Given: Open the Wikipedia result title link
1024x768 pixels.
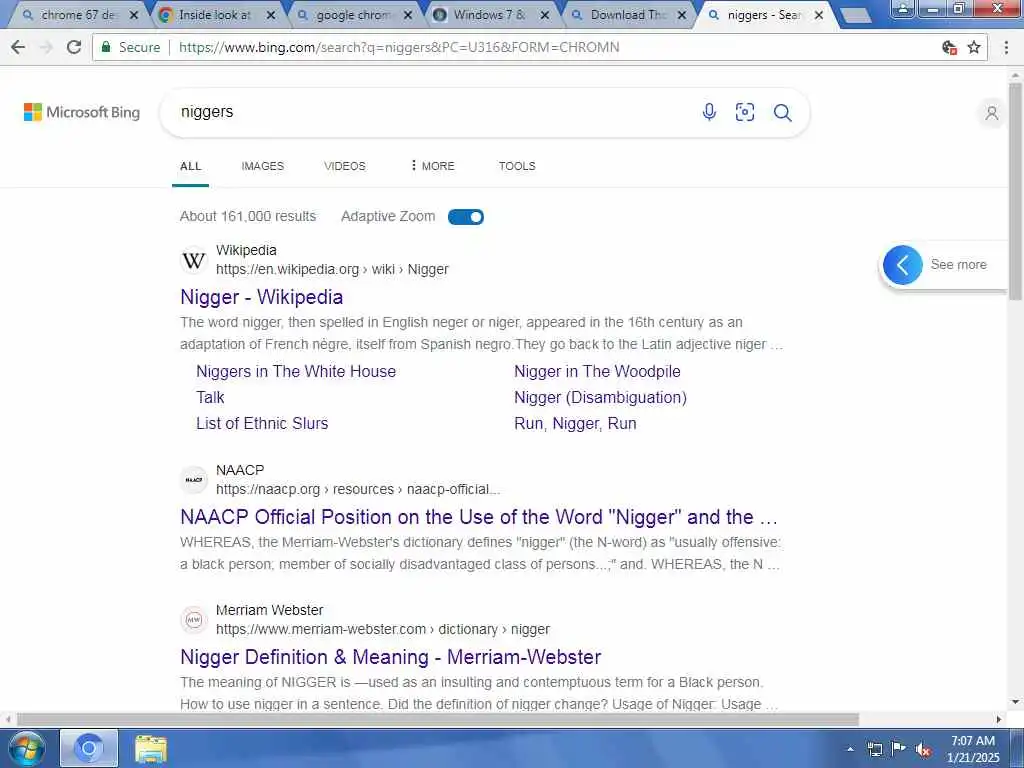Looking at the screenshot, I should (x=261, y=297).
